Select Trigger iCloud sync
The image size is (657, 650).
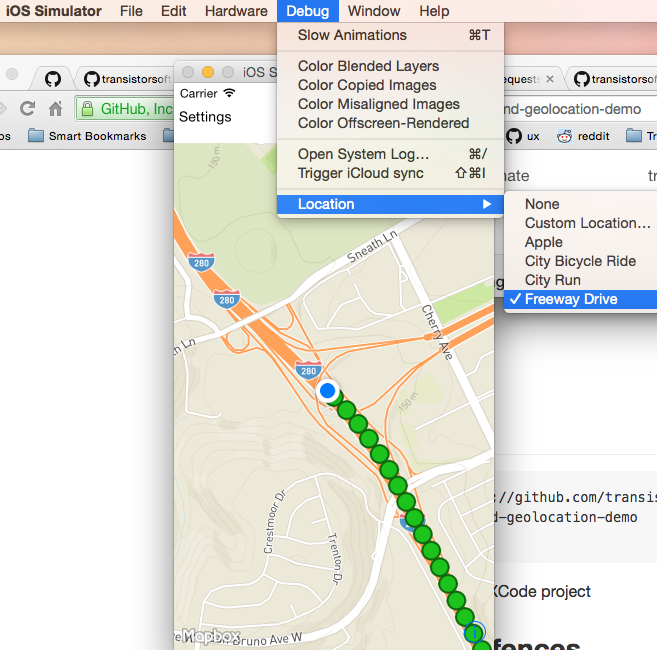click(390, 173)
